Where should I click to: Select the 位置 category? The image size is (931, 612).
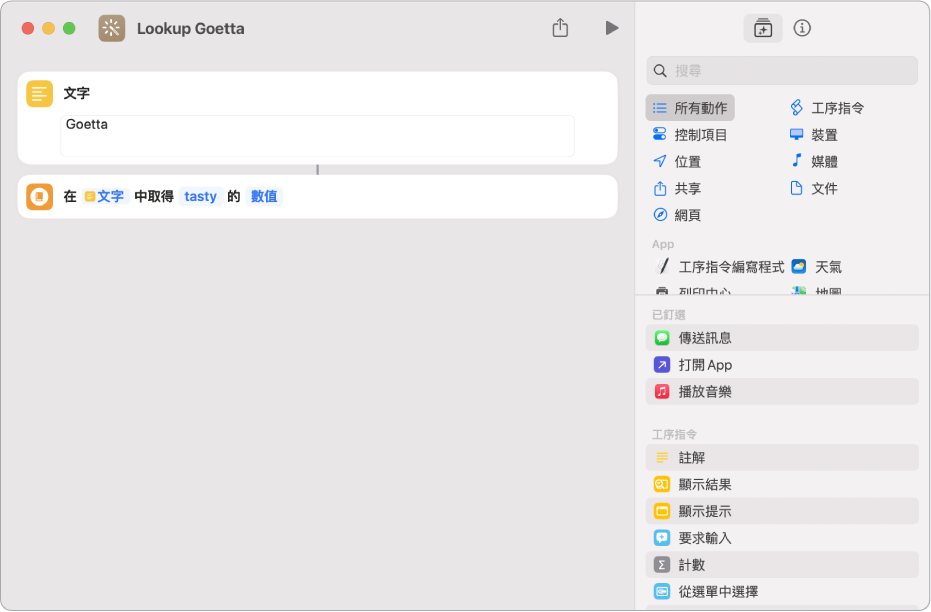pos(677,161)
